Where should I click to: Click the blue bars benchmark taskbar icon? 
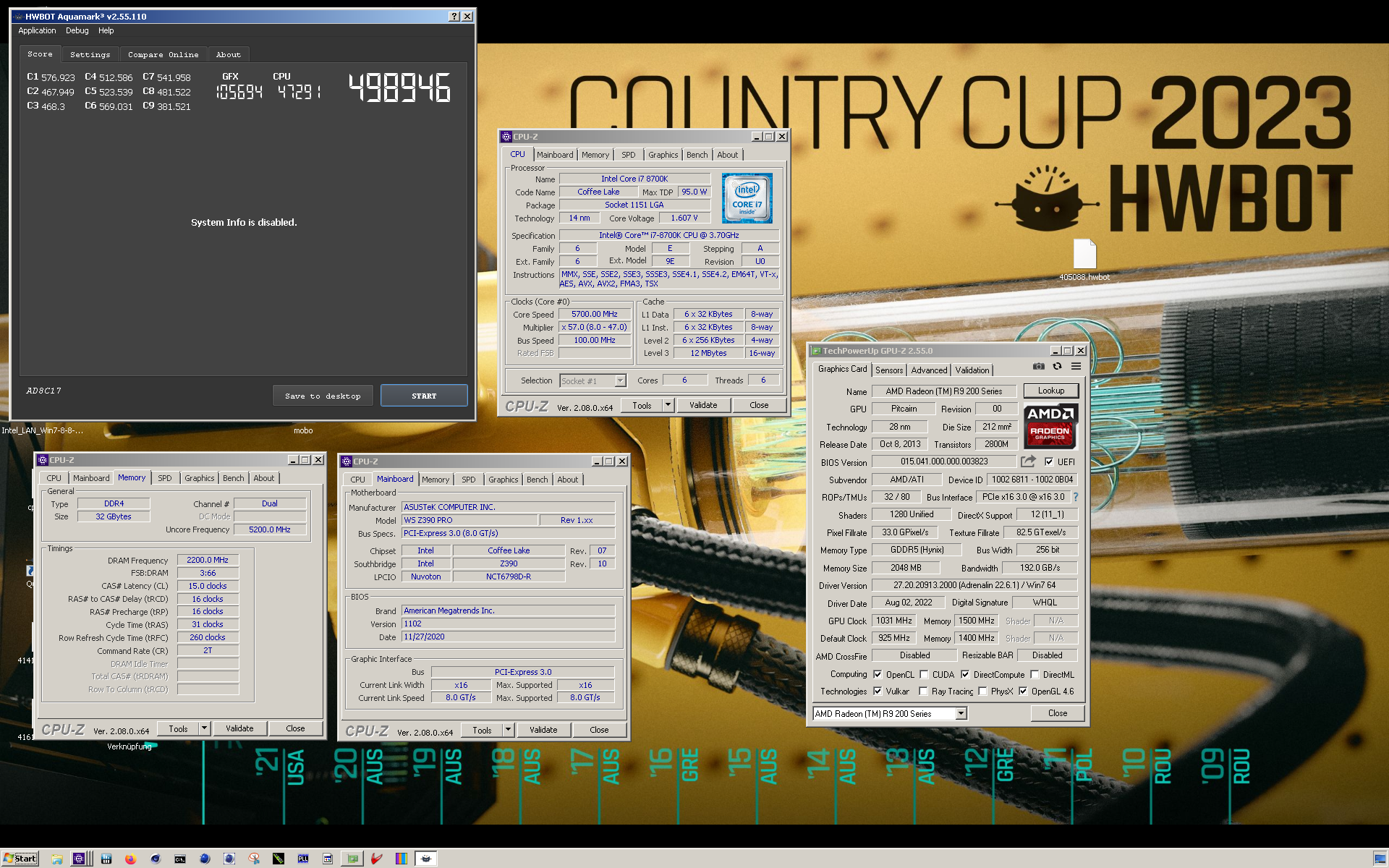(x=106, y=859)
